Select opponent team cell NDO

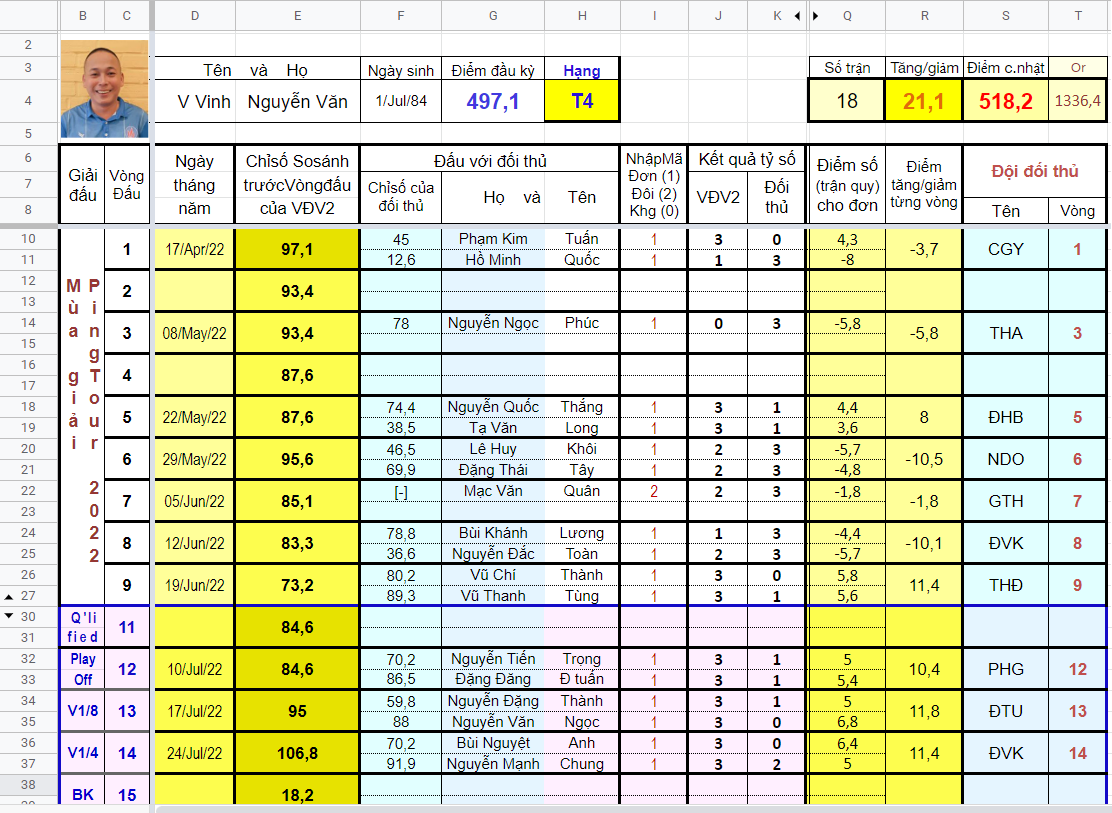tap(1006, 459)
